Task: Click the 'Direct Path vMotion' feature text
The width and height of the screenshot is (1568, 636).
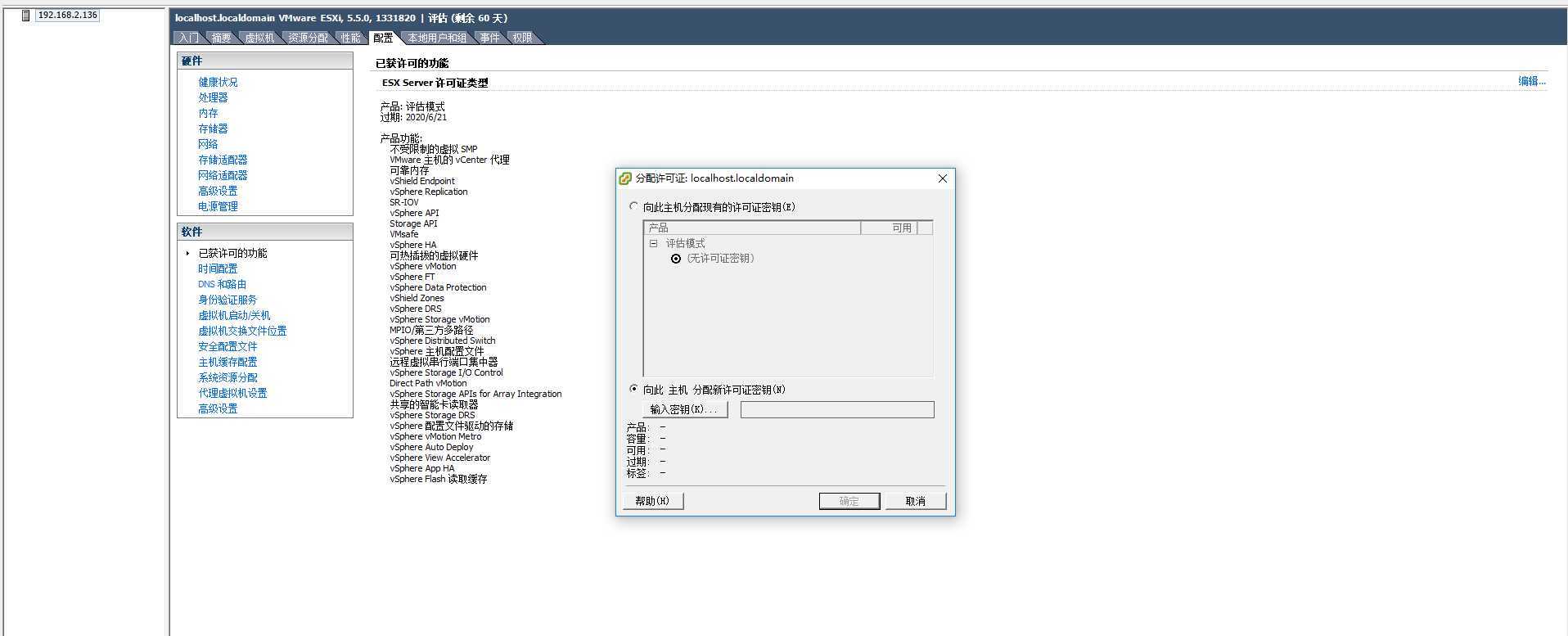Action: (428, 383)
